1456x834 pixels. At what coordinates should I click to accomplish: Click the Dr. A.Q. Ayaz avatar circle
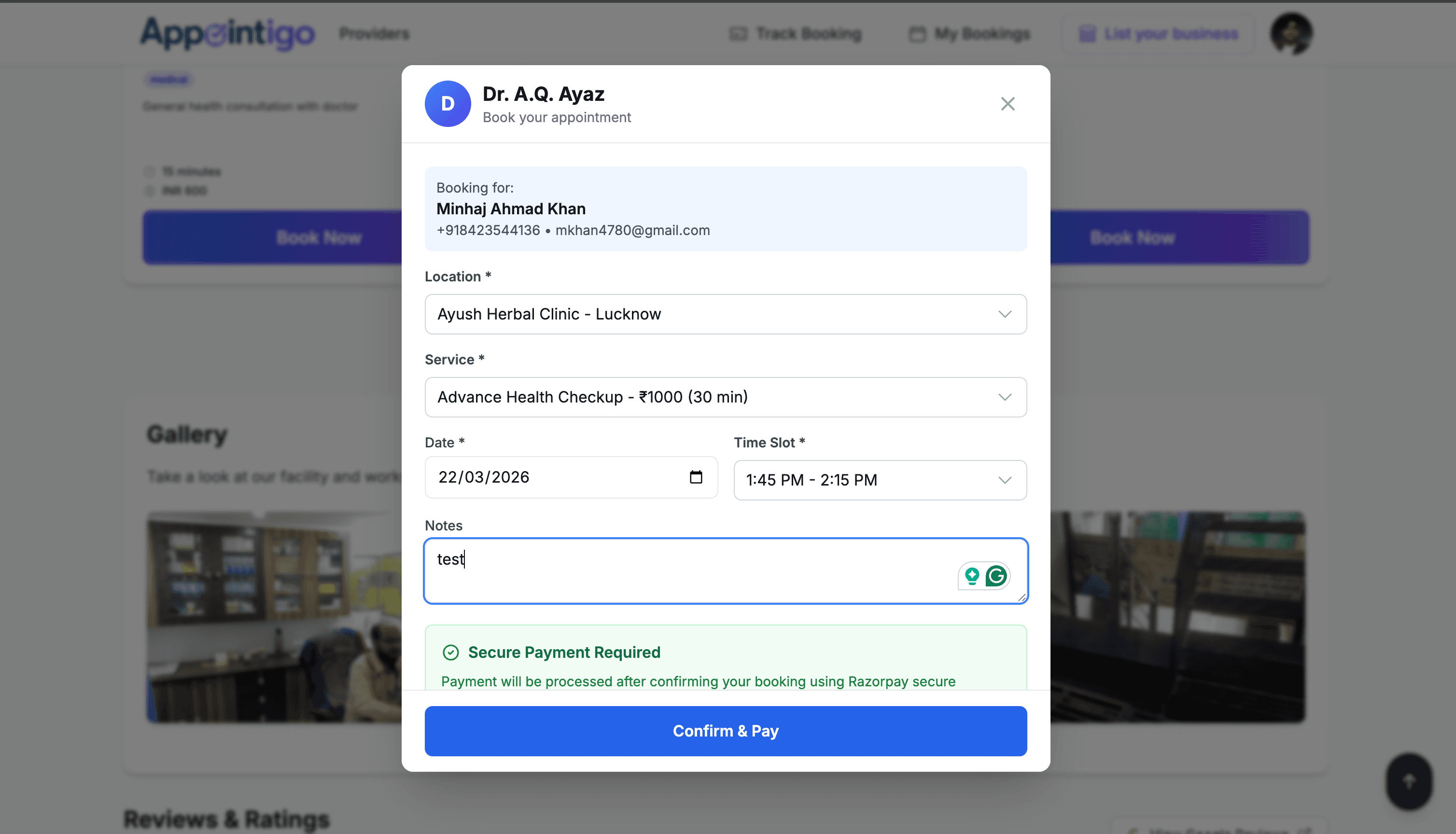(448, 104)
